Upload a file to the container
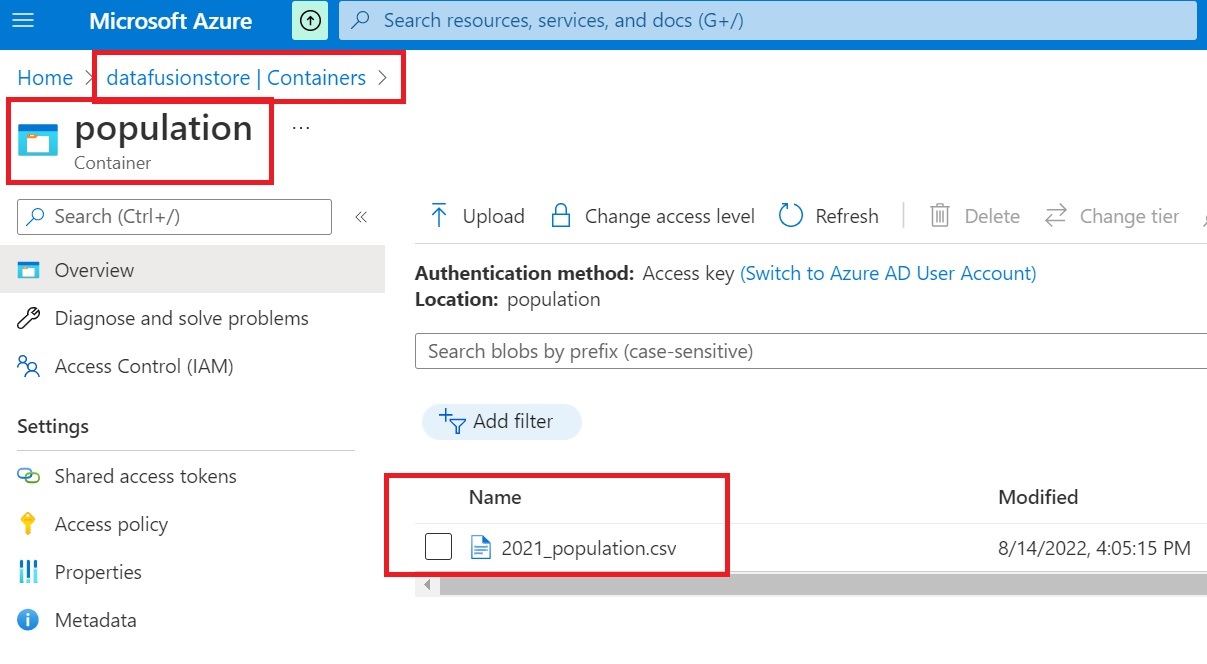Viewport: 1207px width, 664px height. [476, 216]
